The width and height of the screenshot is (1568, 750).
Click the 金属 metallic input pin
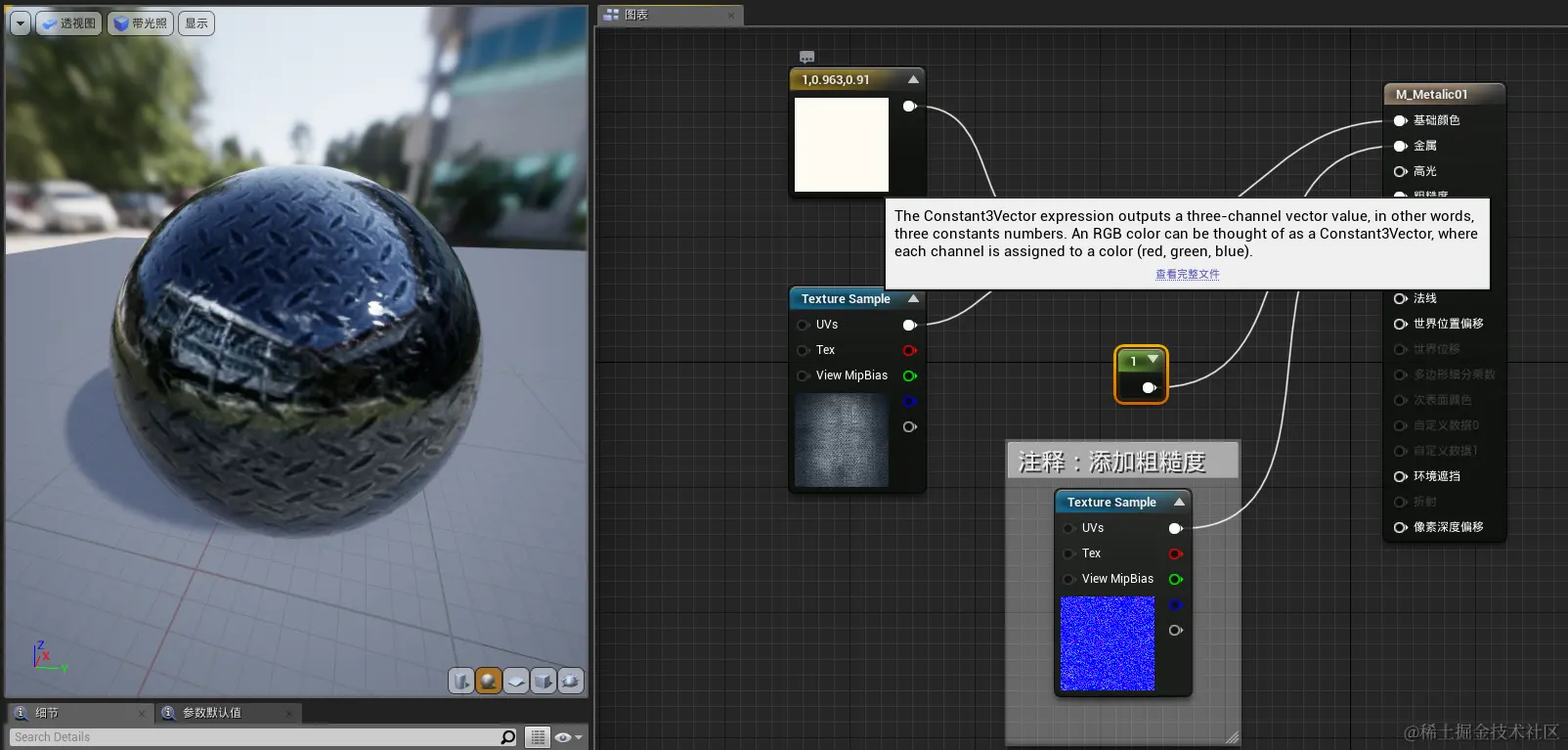click(1400, 146)
